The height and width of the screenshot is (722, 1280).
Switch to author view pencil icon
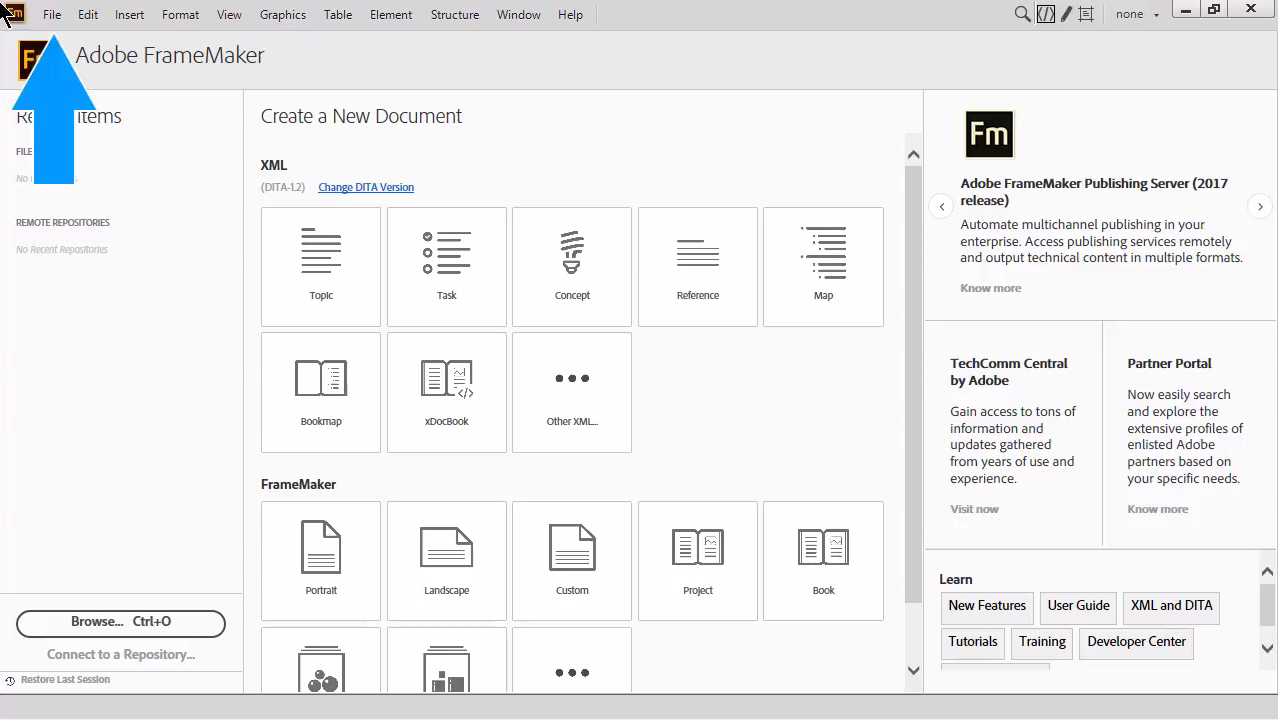(x=1066, y=14)
